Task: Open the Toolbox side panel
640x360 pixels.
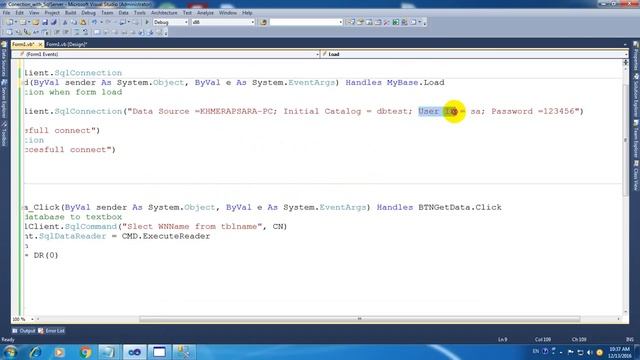Action: [x=4, y=135]
